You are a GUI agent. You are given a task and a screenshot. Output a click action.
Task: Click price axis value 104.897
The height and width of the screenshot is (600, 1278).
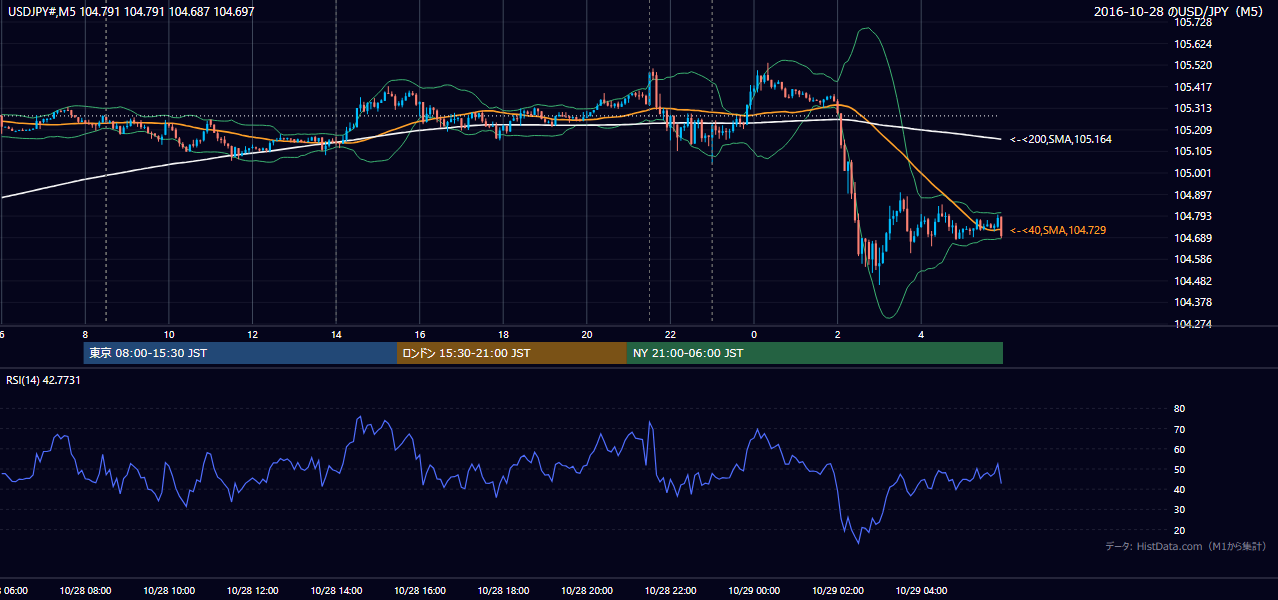click(x=1192, y=195)
